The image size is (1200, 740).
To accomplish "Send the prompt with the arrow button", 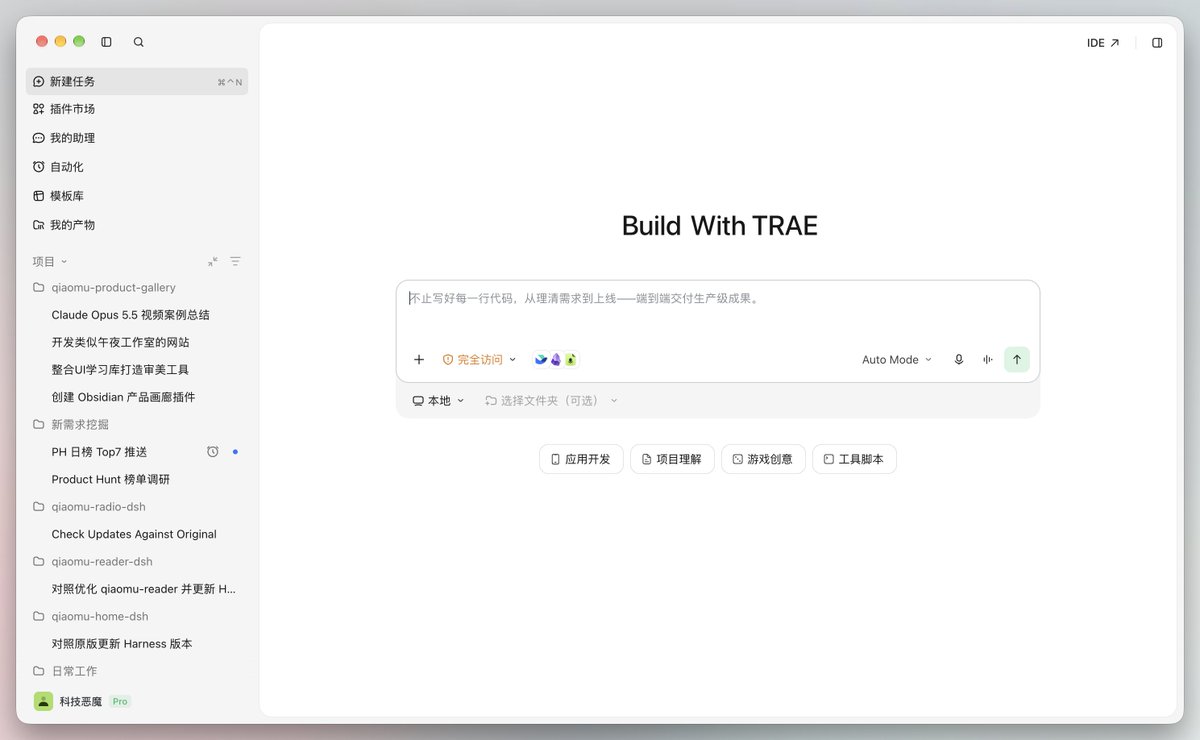I will pyautogui.click(x=1017, y=360).
